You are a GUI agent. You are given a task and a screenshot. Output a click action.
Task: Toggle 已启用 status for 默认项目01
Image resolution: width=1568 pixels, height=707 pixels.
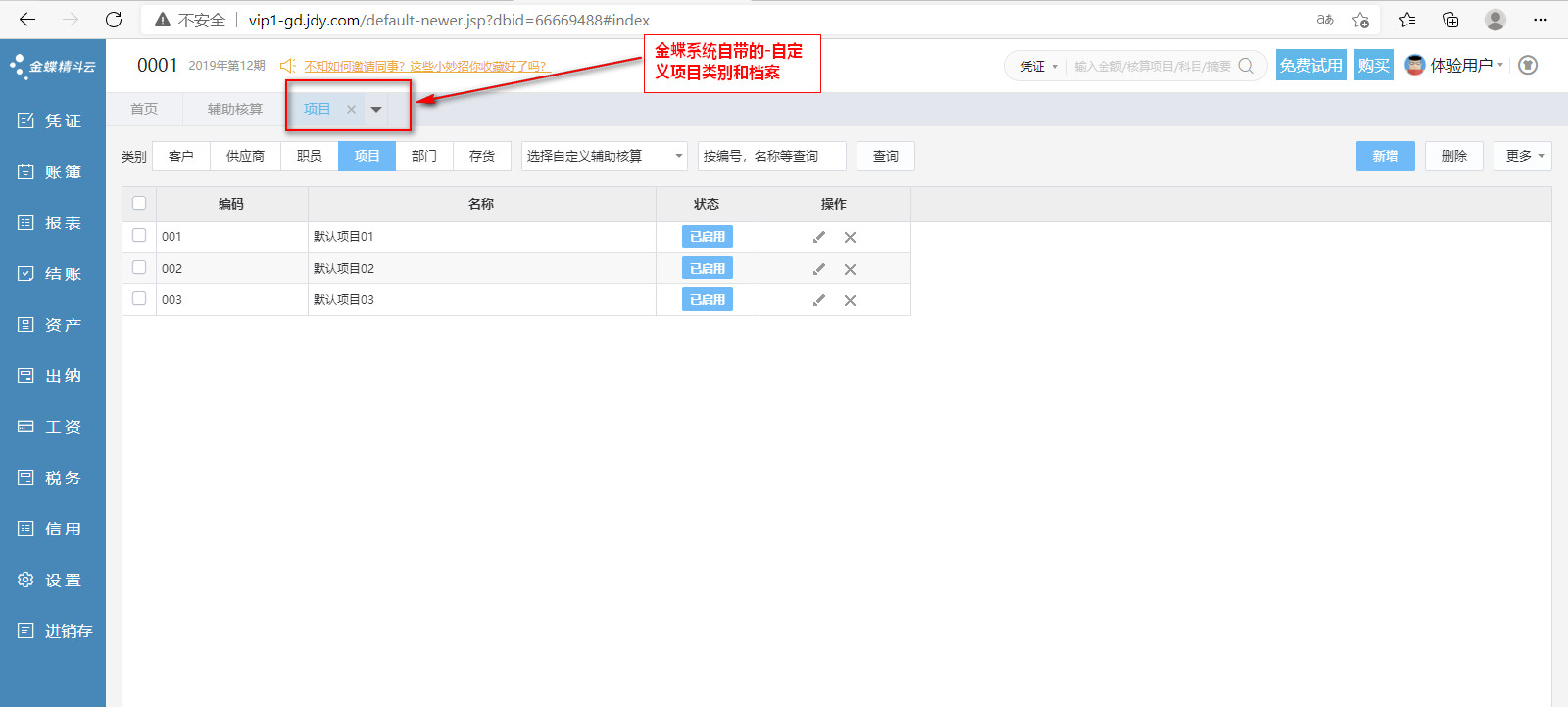708,236
